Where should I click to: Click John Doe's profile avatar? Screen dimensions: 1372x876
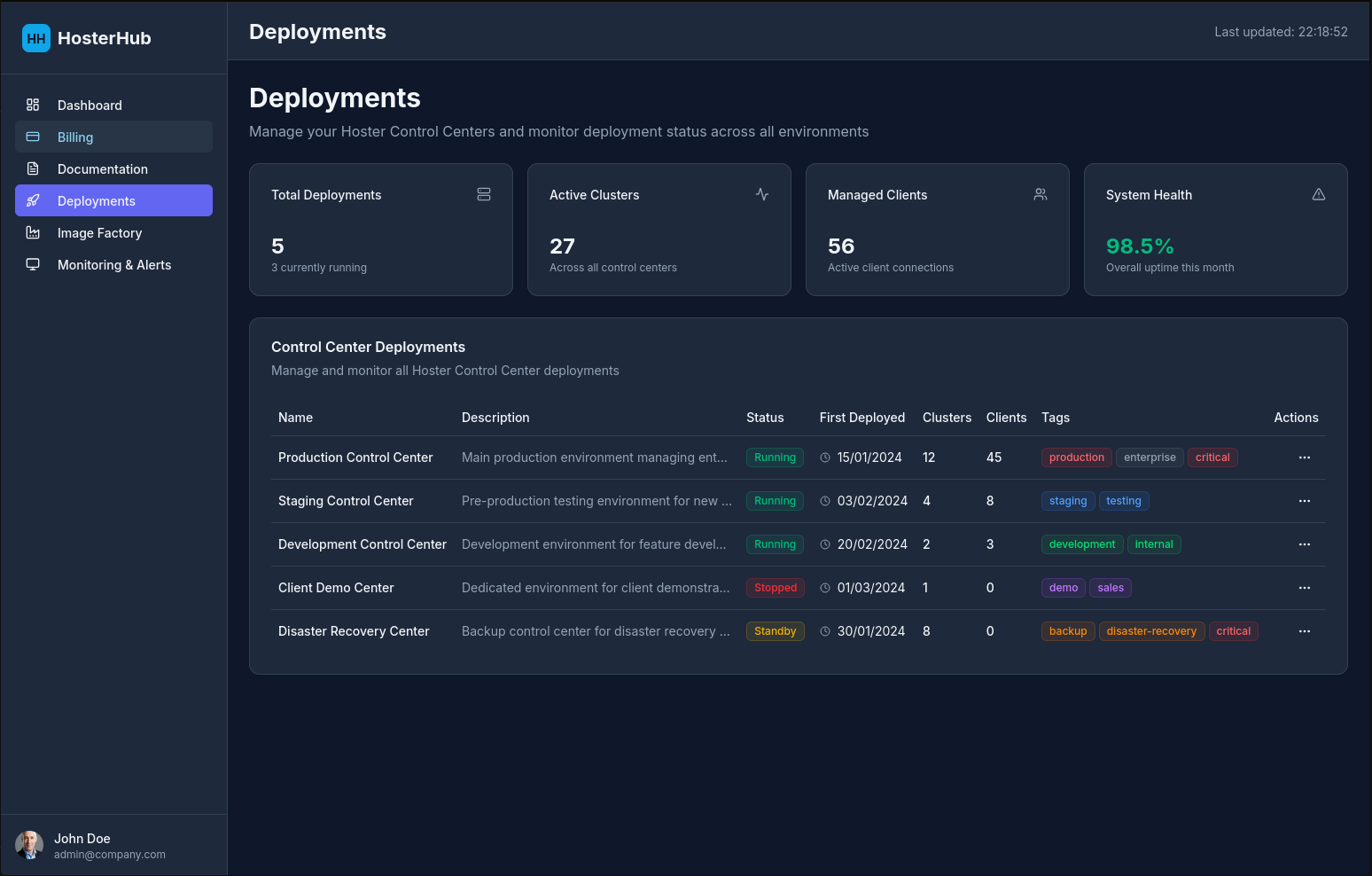[28, 845]
